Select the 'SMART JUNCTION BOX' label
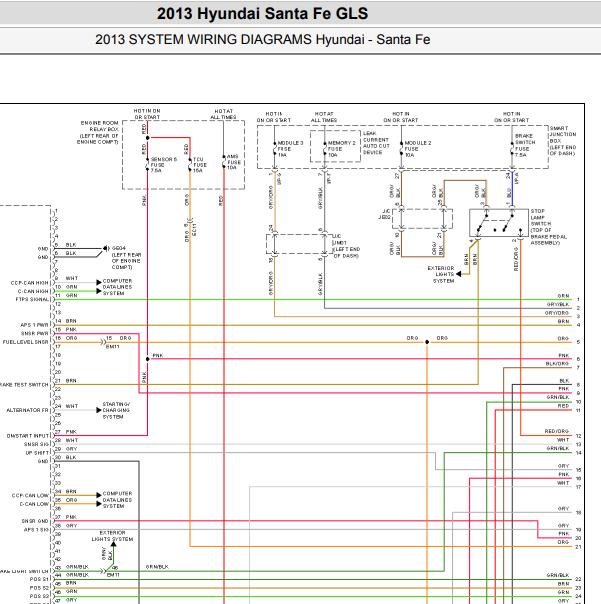Viewport: 601px width, 604px height. pos(562,134)
